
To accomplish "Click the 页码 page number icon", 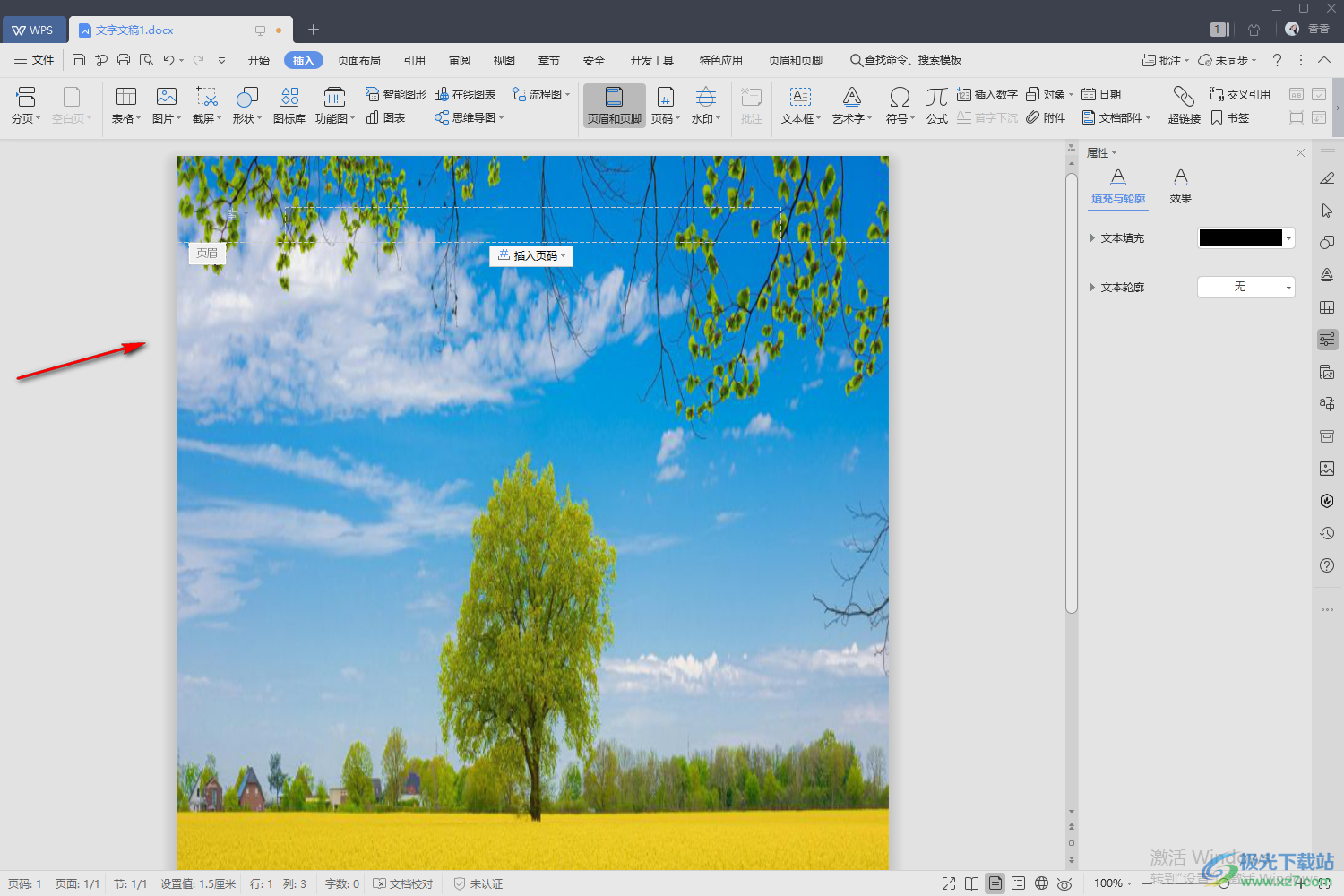I will (666, 97).
